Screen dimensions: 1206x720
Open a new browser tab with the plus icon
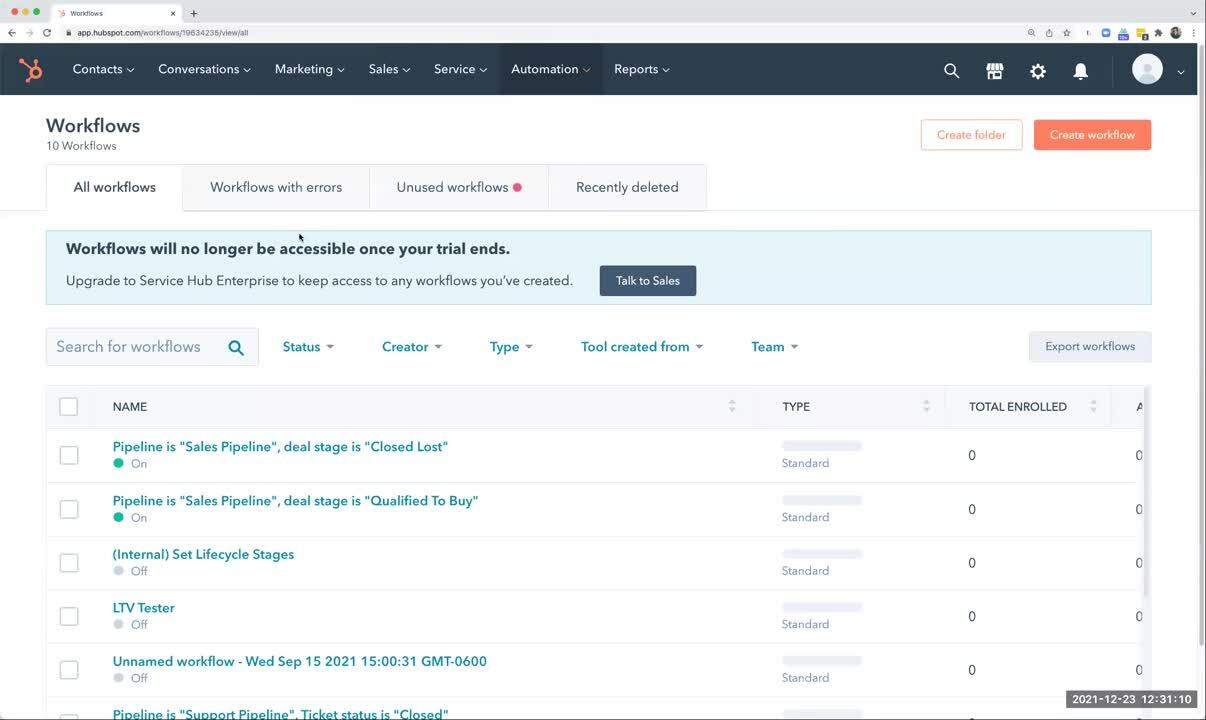click(x=194, y=13)
